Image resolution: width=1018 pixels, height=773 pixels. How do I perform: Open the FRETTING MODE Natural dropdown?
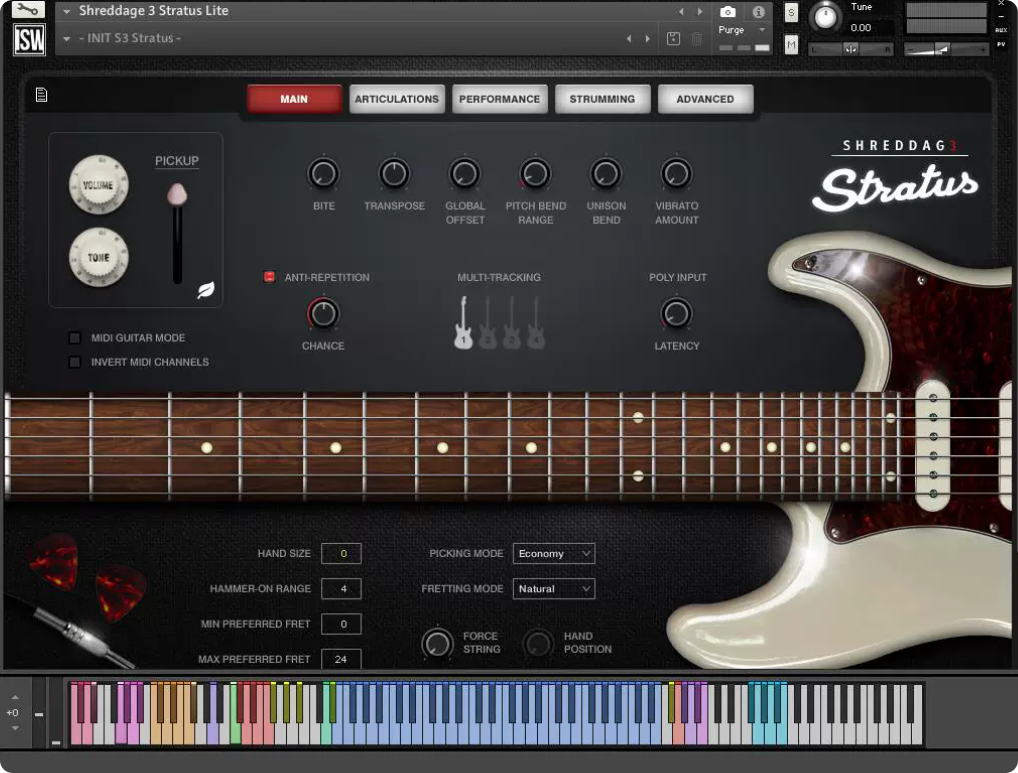pyautogui.click(x=554, y=589)
